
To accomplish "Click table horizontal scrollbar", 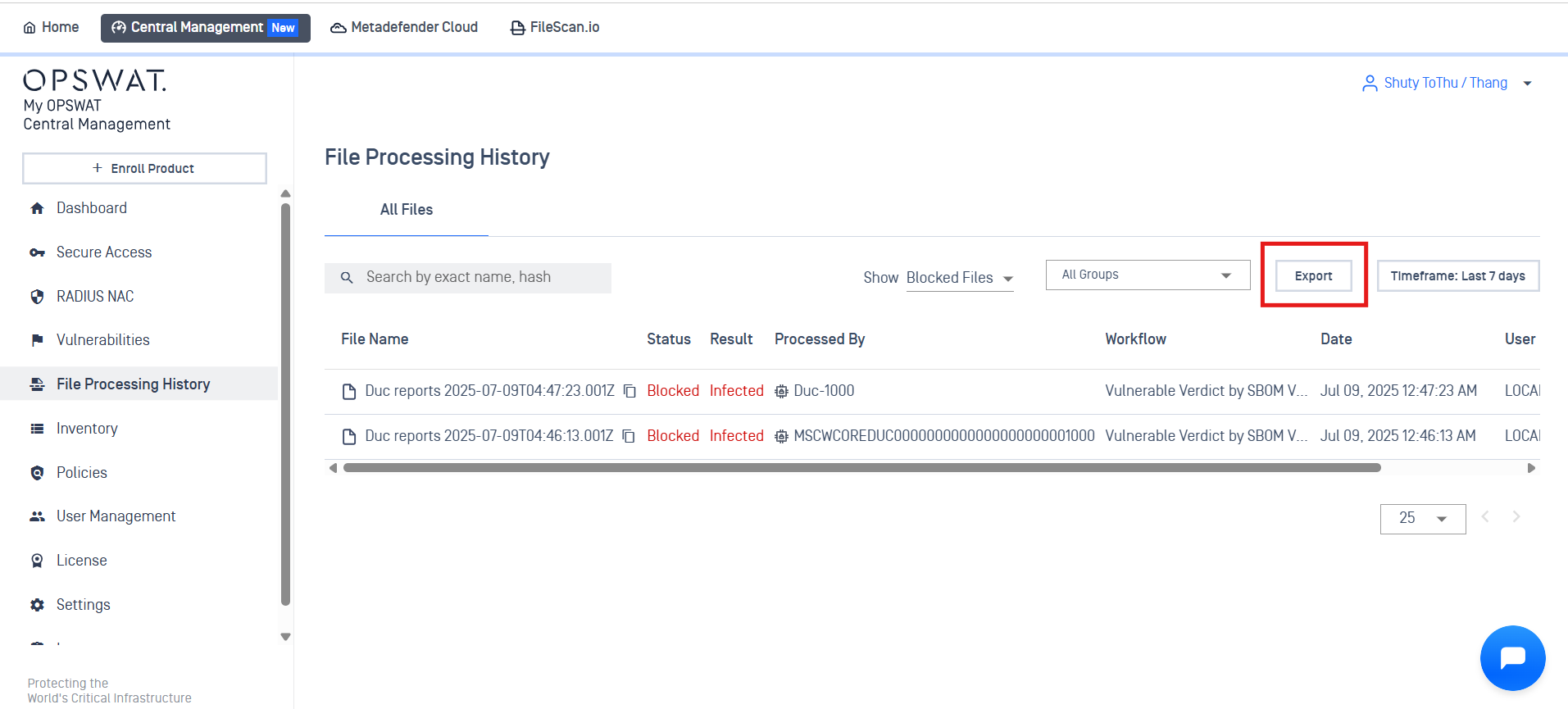I will (x=862, y=468).
